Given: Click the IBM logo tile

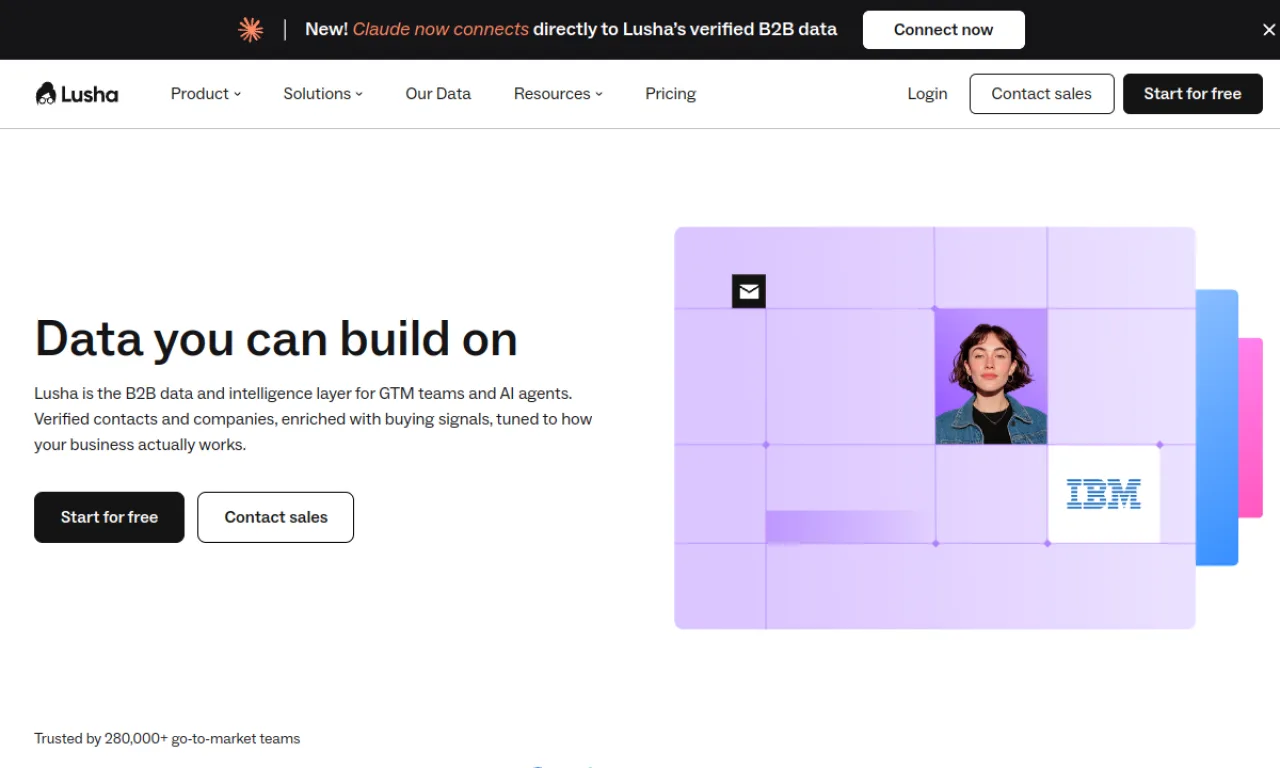Looking at the screenshot, I should (1104, 494).
